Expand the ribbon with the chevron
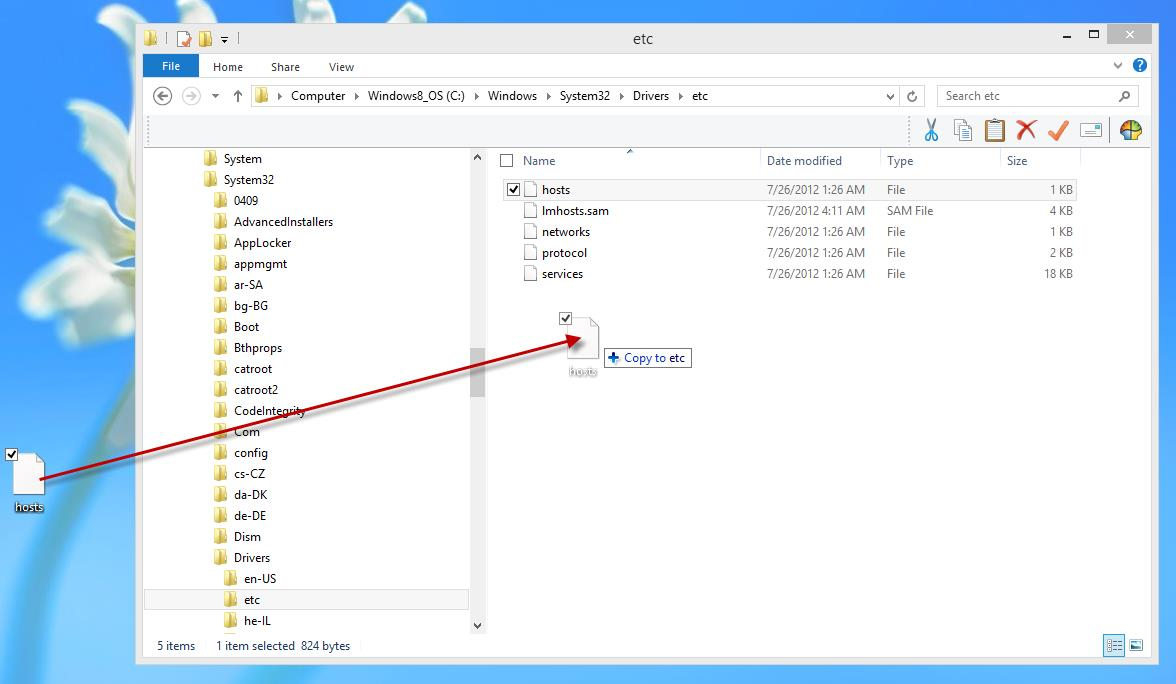The height and width of the screenshot is (684, 1176). (x=1118, y=65)
